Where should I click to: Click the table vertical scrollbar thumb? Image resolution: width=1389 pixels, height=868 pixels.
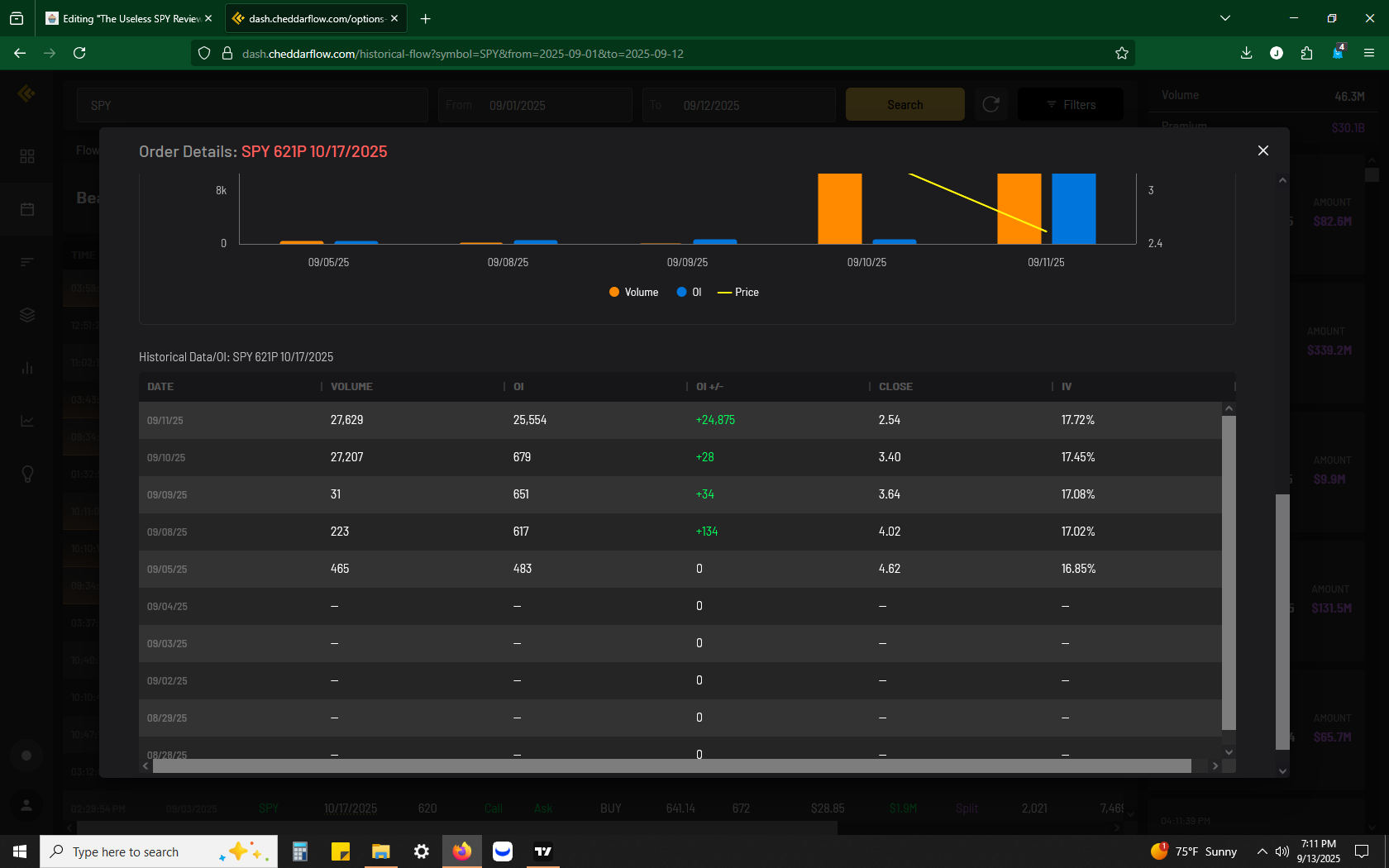(1229, 573)
